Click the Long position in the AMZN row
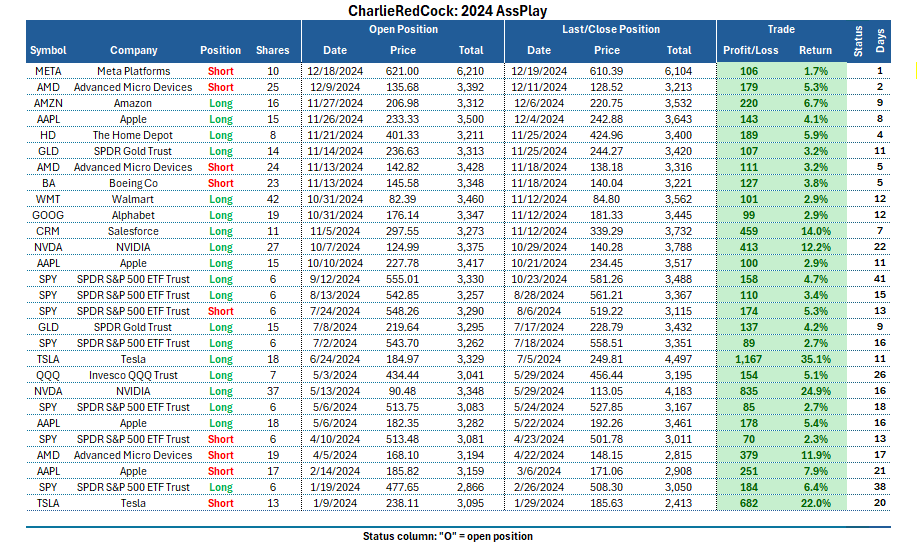This screenshot has height=544, width=917. click(220, 104)
